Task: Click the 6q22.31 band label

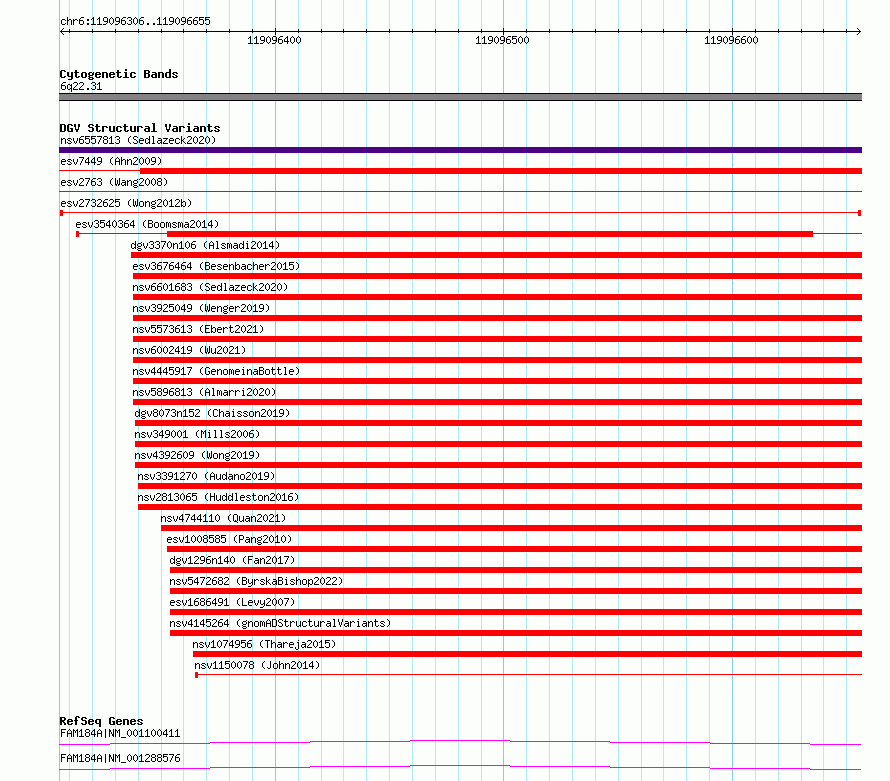Action: [81, 86]
